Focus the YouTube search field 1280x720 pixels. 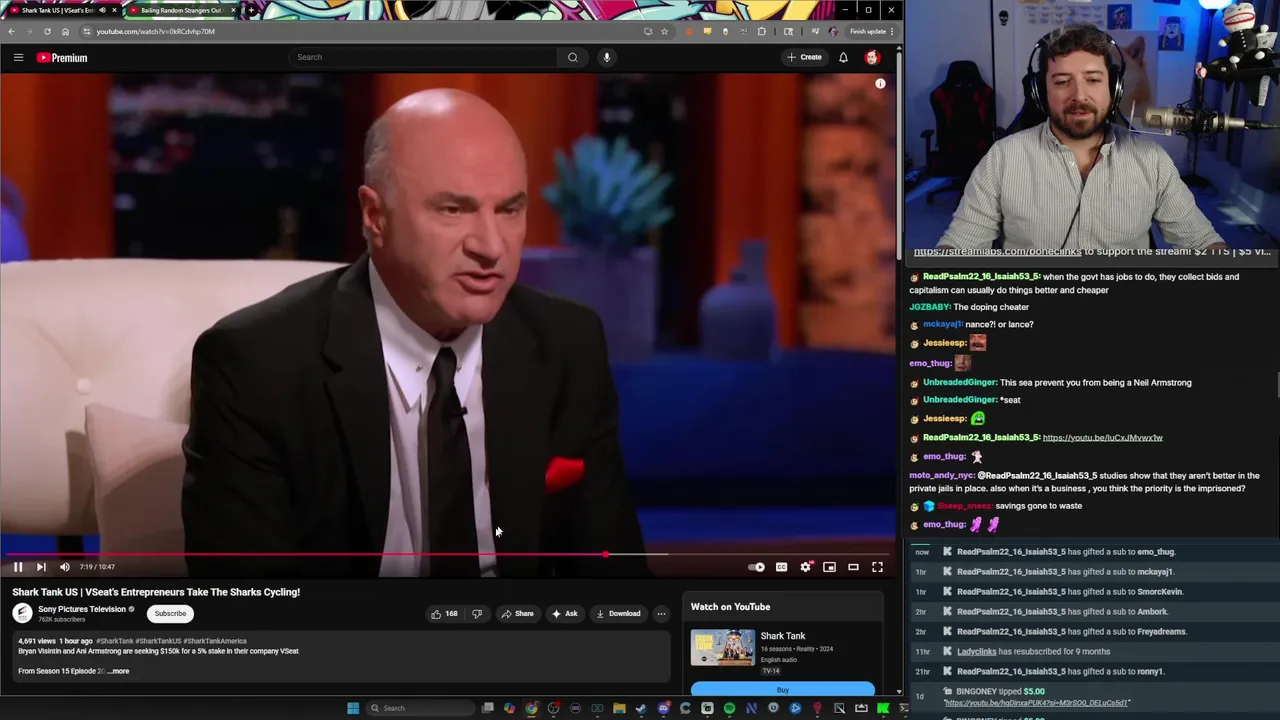click(x=424, y=57)
